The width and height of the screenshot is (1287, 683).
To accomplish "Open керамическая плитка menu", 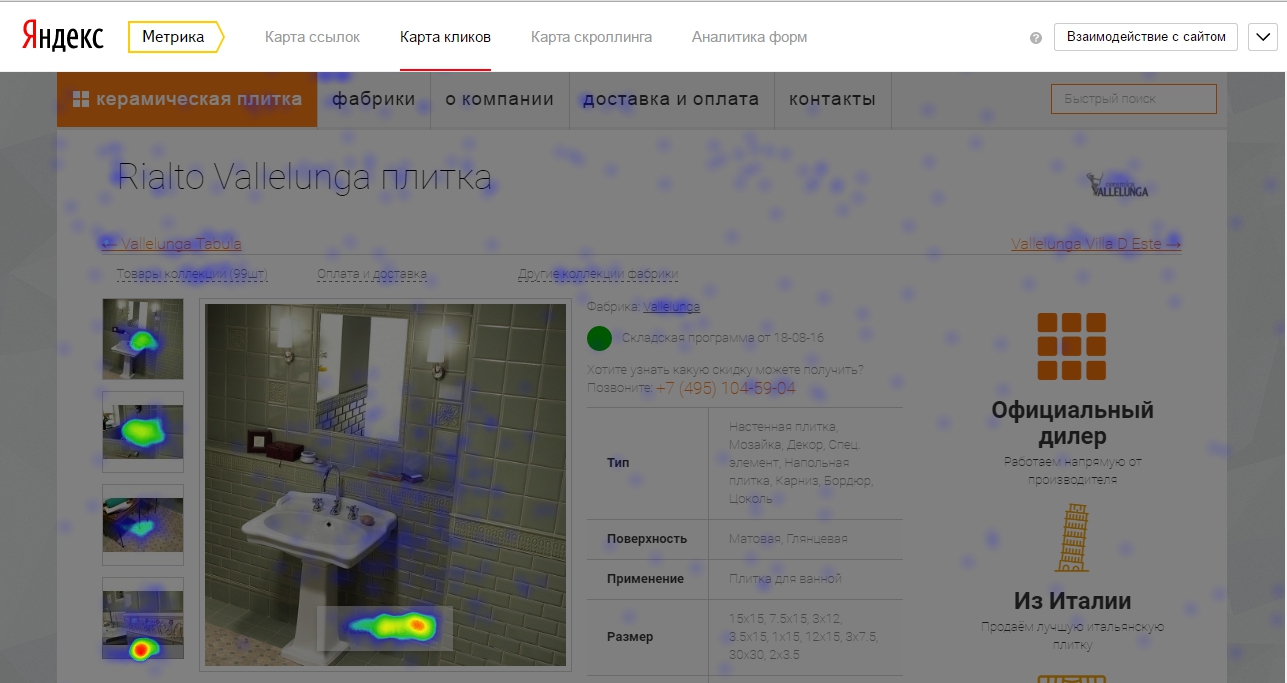I will point(187,99).
